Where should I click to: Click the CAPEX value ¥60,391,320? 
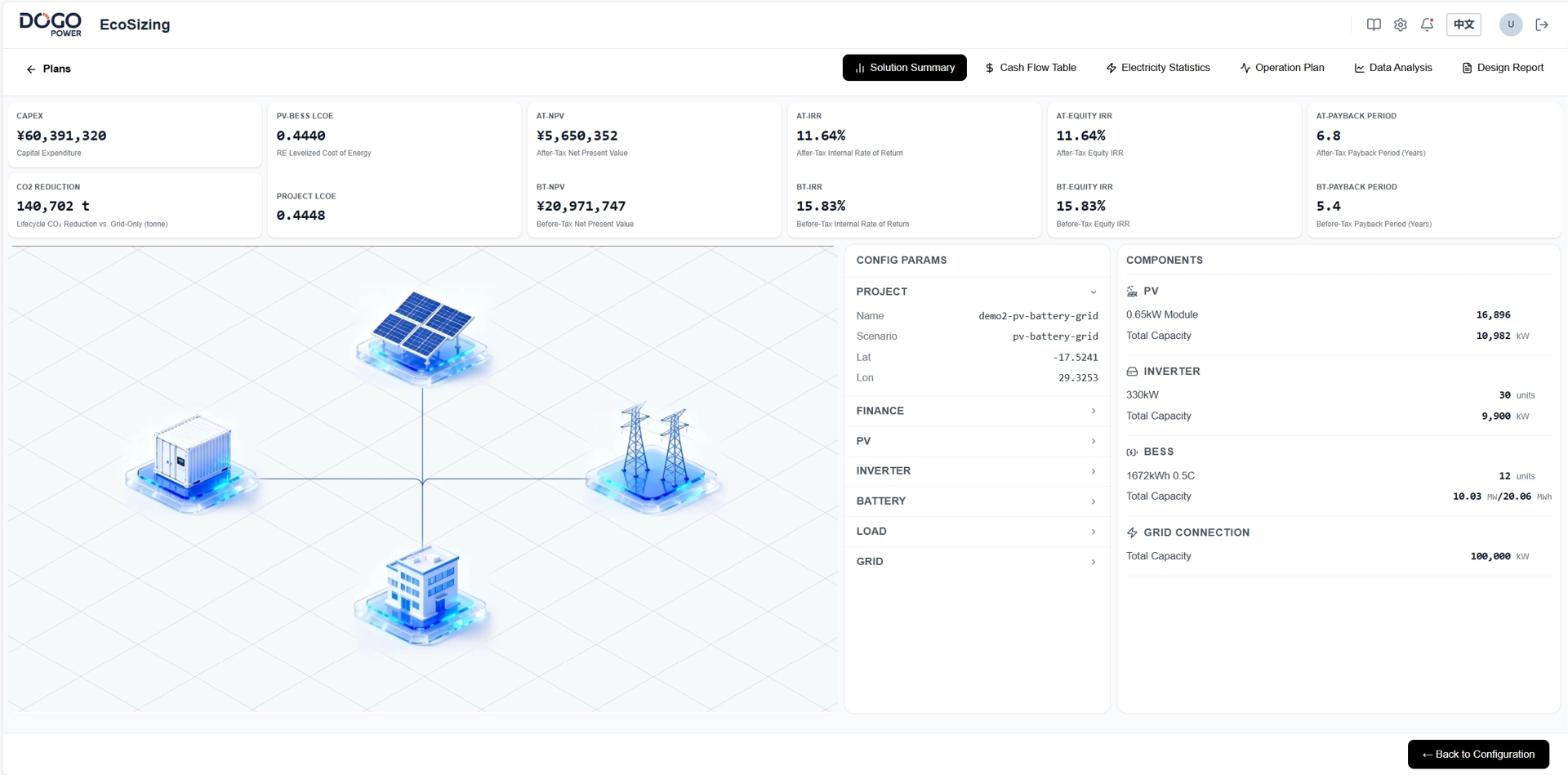pos(61,136)
